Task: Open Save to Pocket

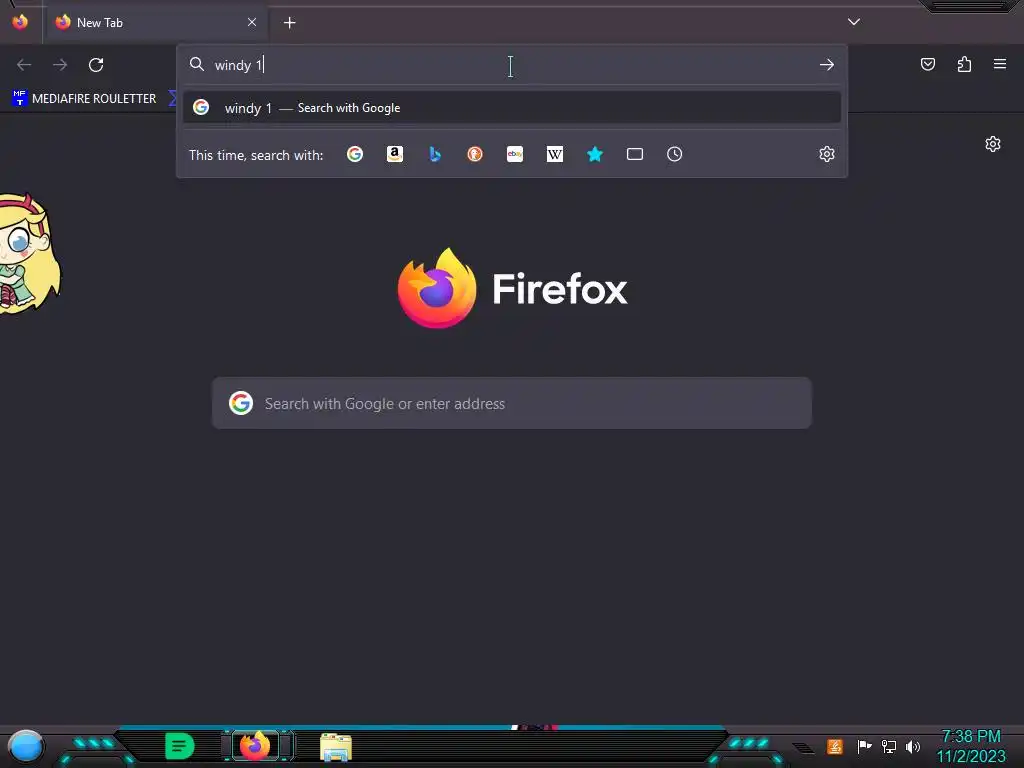Action: click(928, 64)
